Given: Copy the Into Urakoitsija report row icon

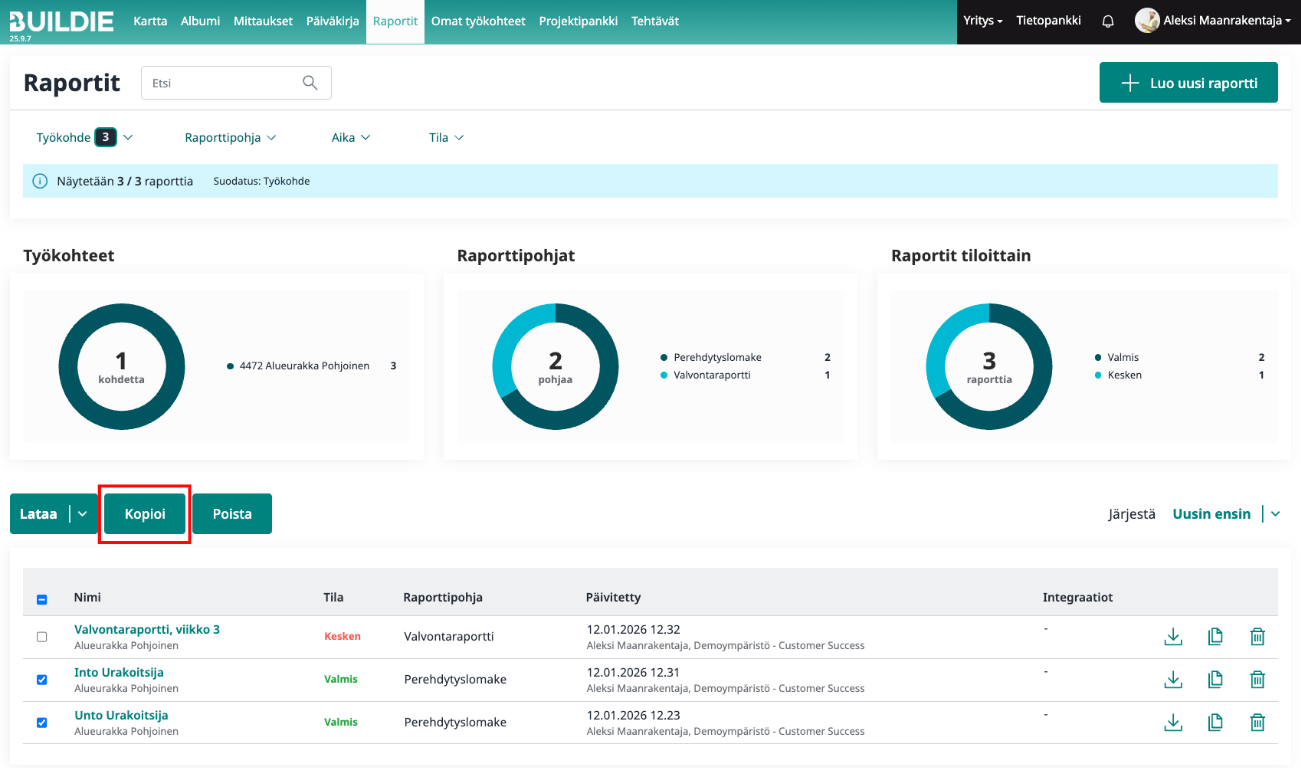Looking at the screenshot, I should tap(1215, 680).
